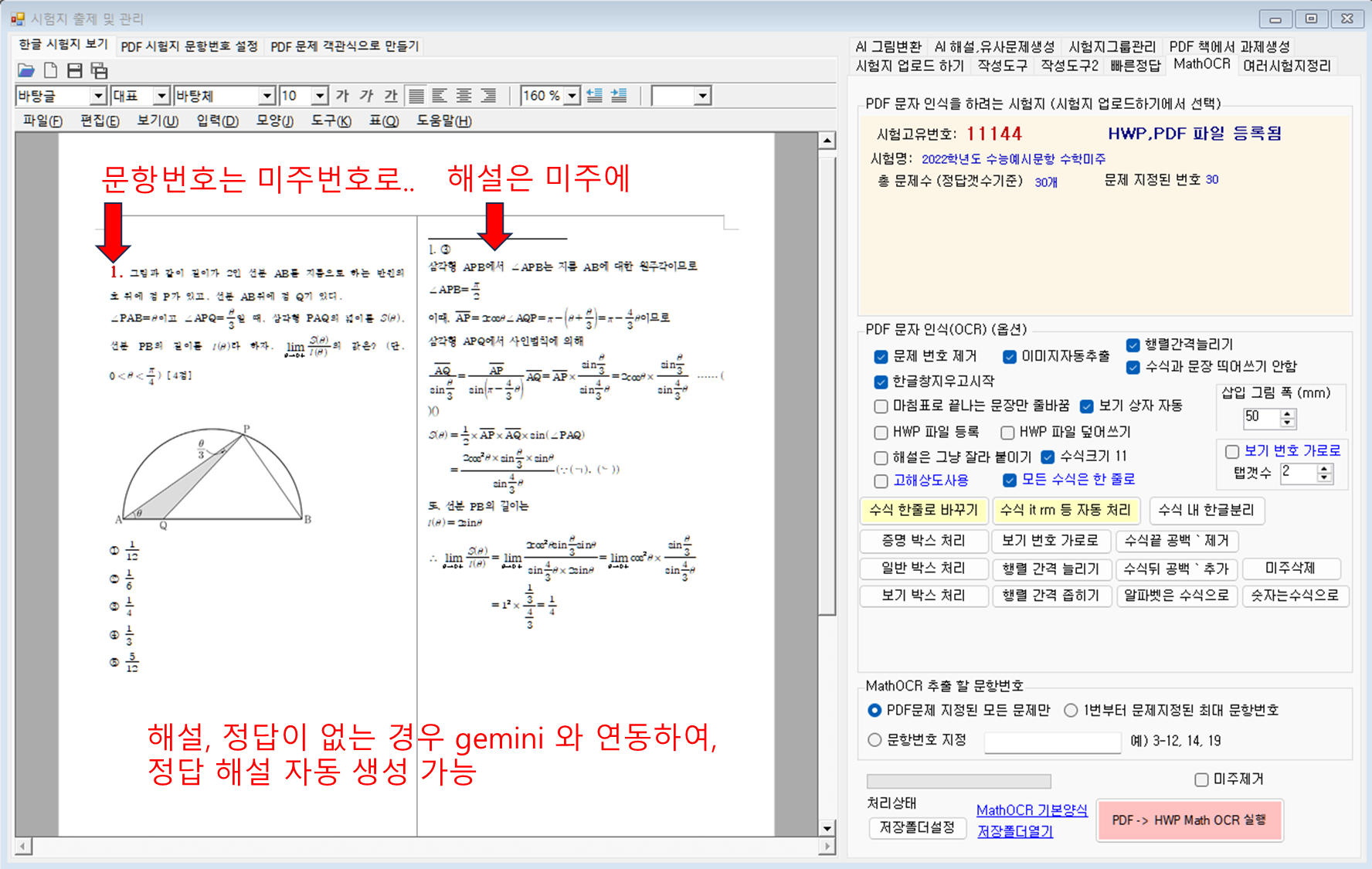Select 1번부터 문제지정된 최대 문항번호 radio
The height and width of the screenshot is (869, 1372).
1071,710
